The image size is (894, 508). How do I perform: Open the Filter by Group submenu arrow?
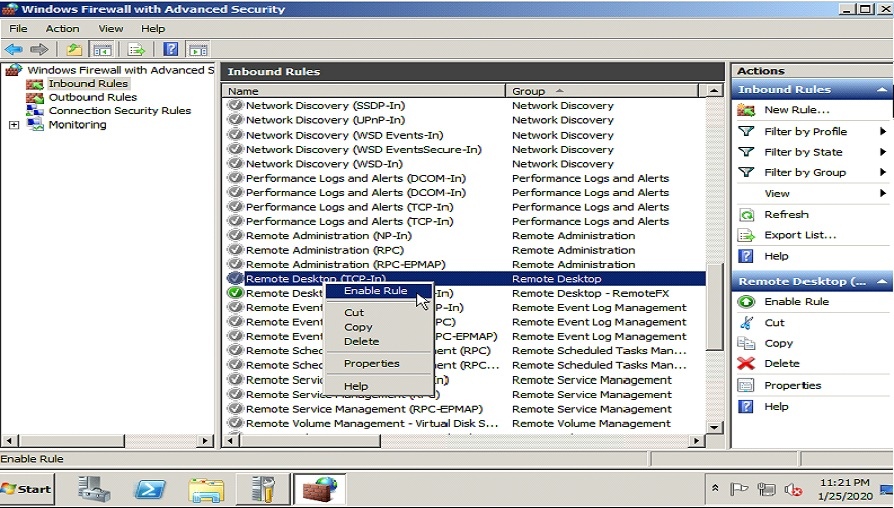coord(883,173)
